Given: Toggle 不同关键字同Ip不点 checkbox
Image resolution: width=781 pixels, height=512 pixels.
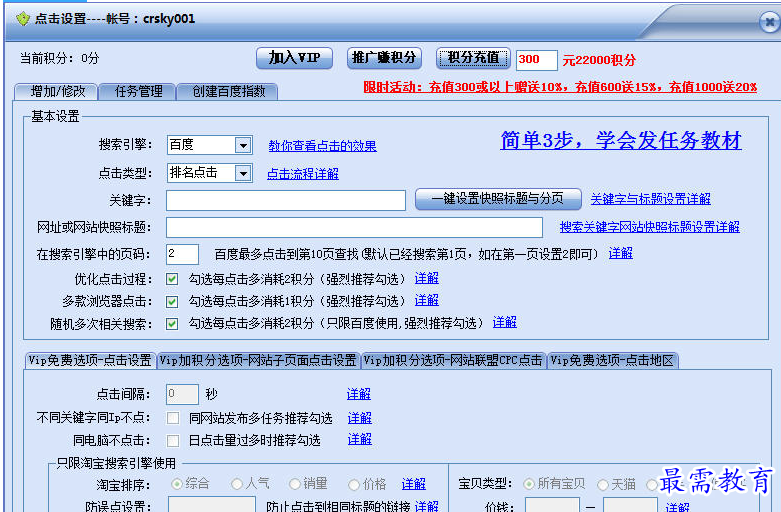Looking at the screenshot, I should point(173,418).
